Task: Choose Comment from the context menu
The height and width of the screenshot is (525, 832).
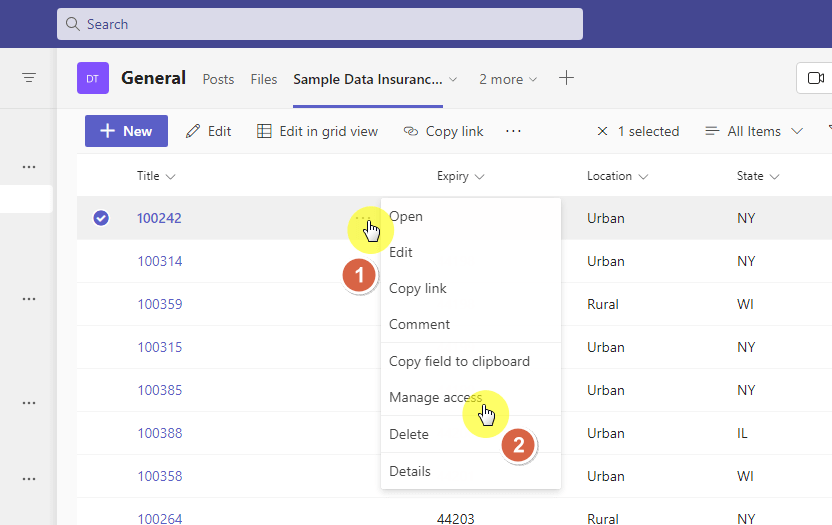Action: pyautogui.click(x=471, y=324)
